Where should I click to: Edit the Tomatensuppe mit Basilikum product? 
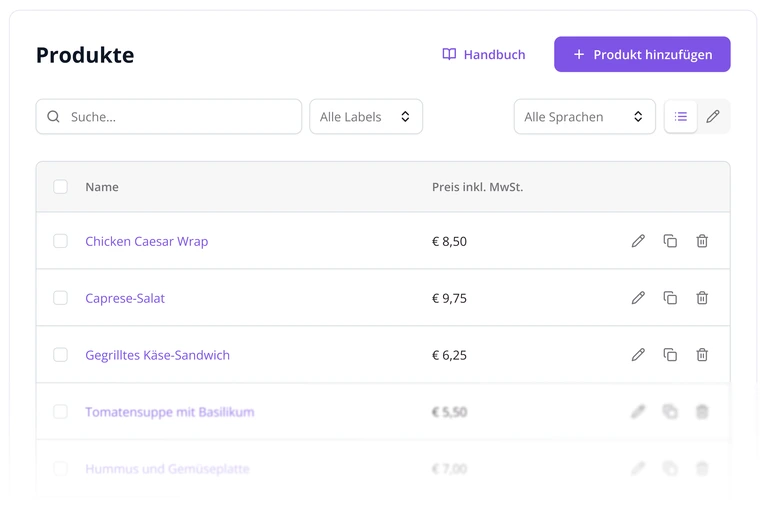[x=638, y=412]
